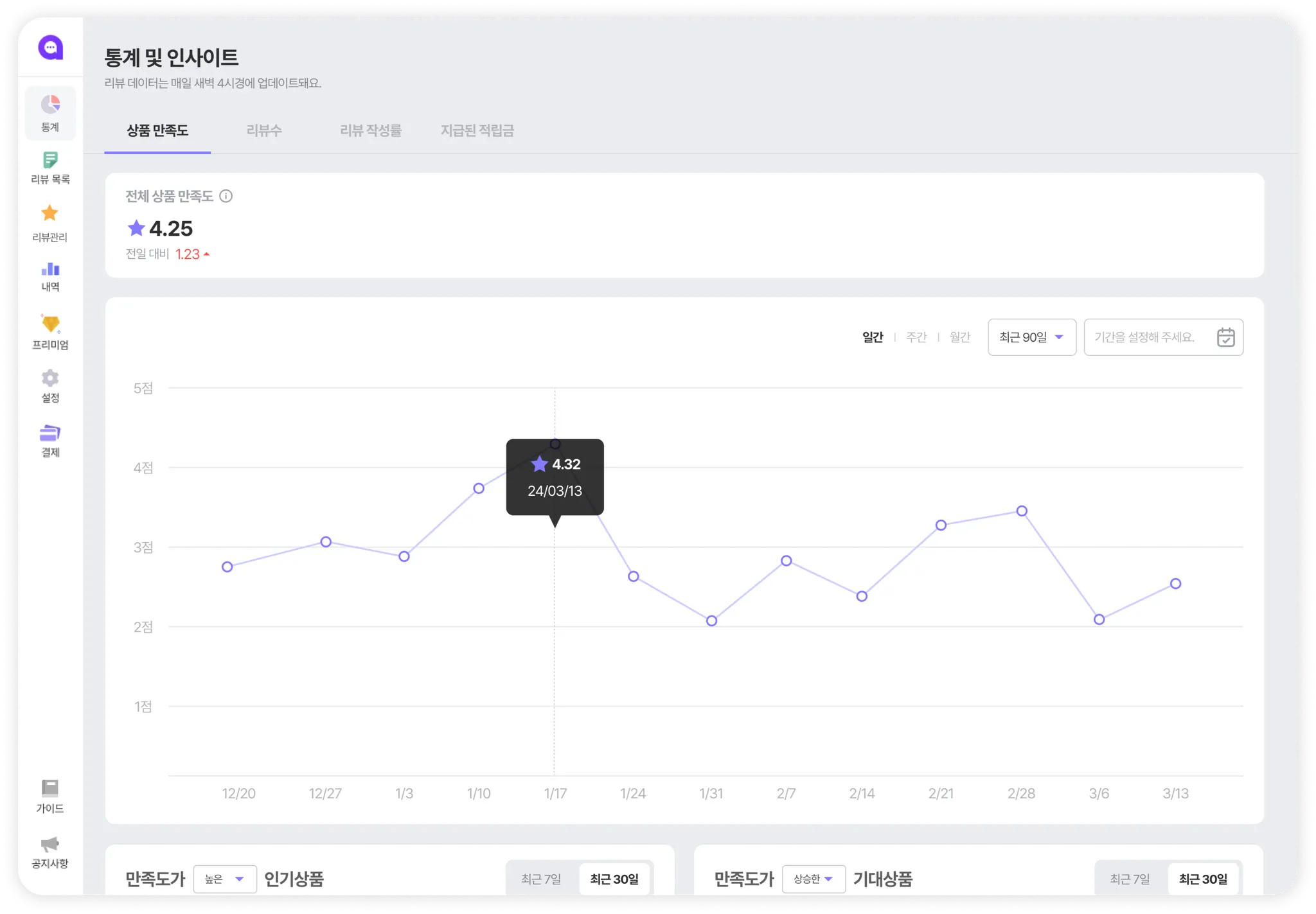This screenshot has height=914, width=1316.
Task: Open the 프리미엄 diamond icon
Action: (x=50, y=324)
